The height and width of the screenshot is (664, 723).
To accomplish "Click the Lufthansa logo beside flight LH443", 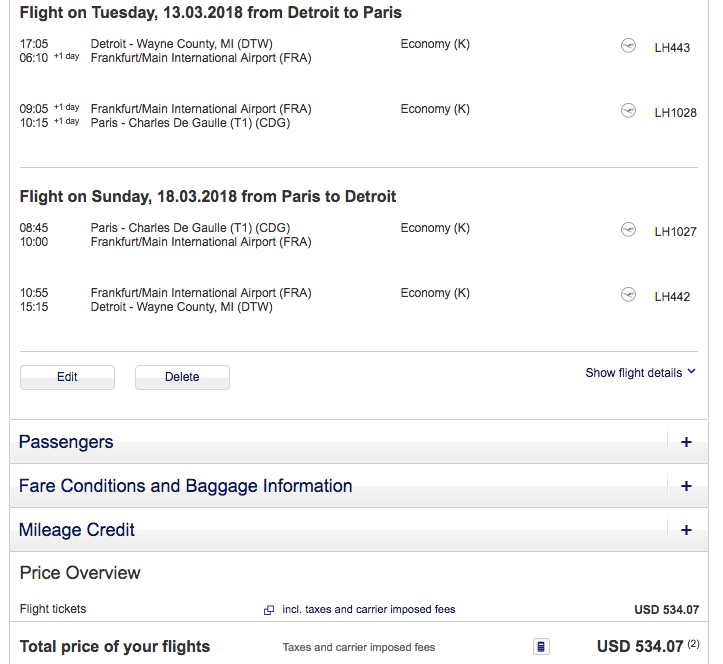I will [628, 46].
